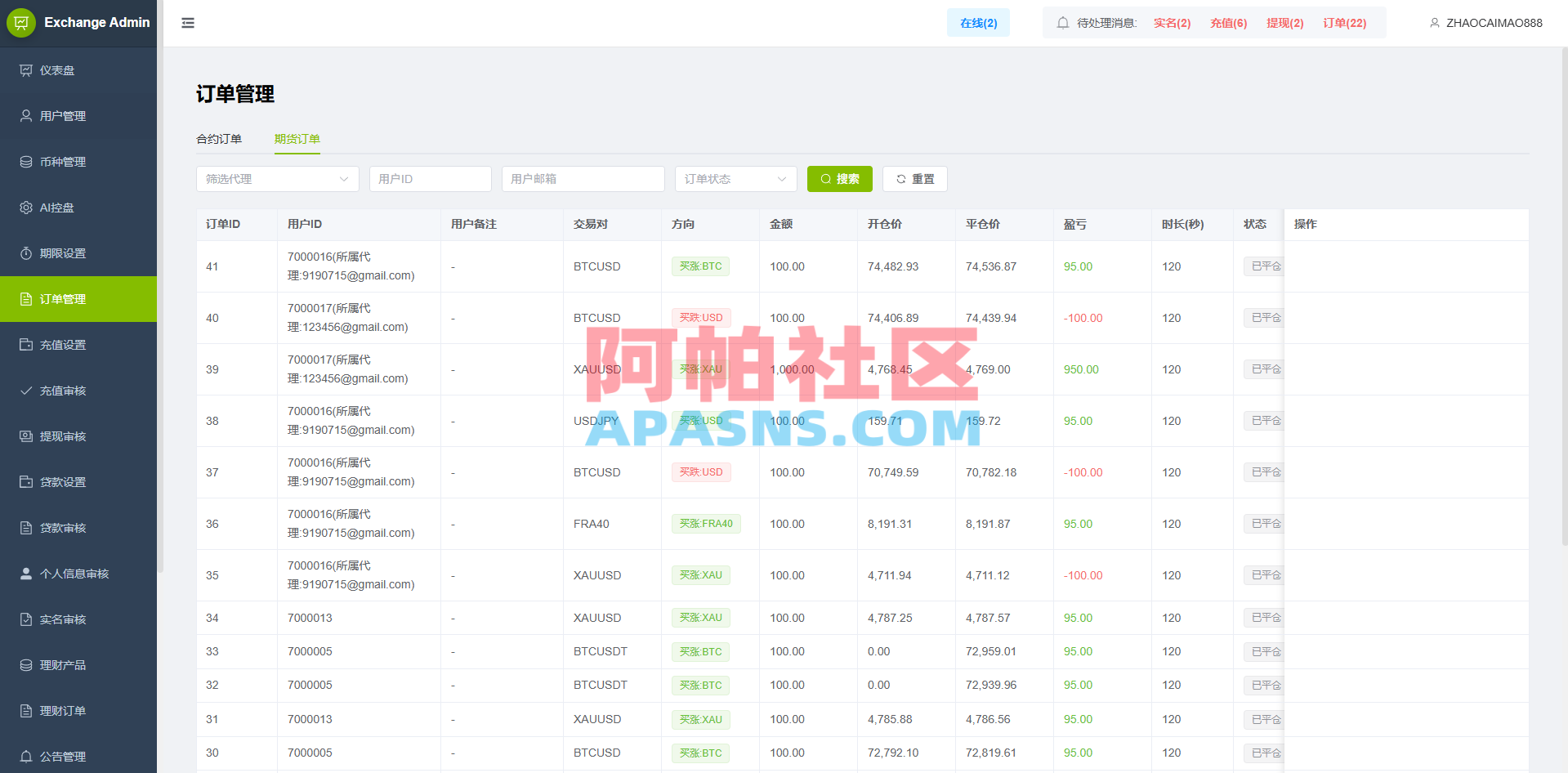Click 买涨:XAU tag in order 35 row

(700, 575)
